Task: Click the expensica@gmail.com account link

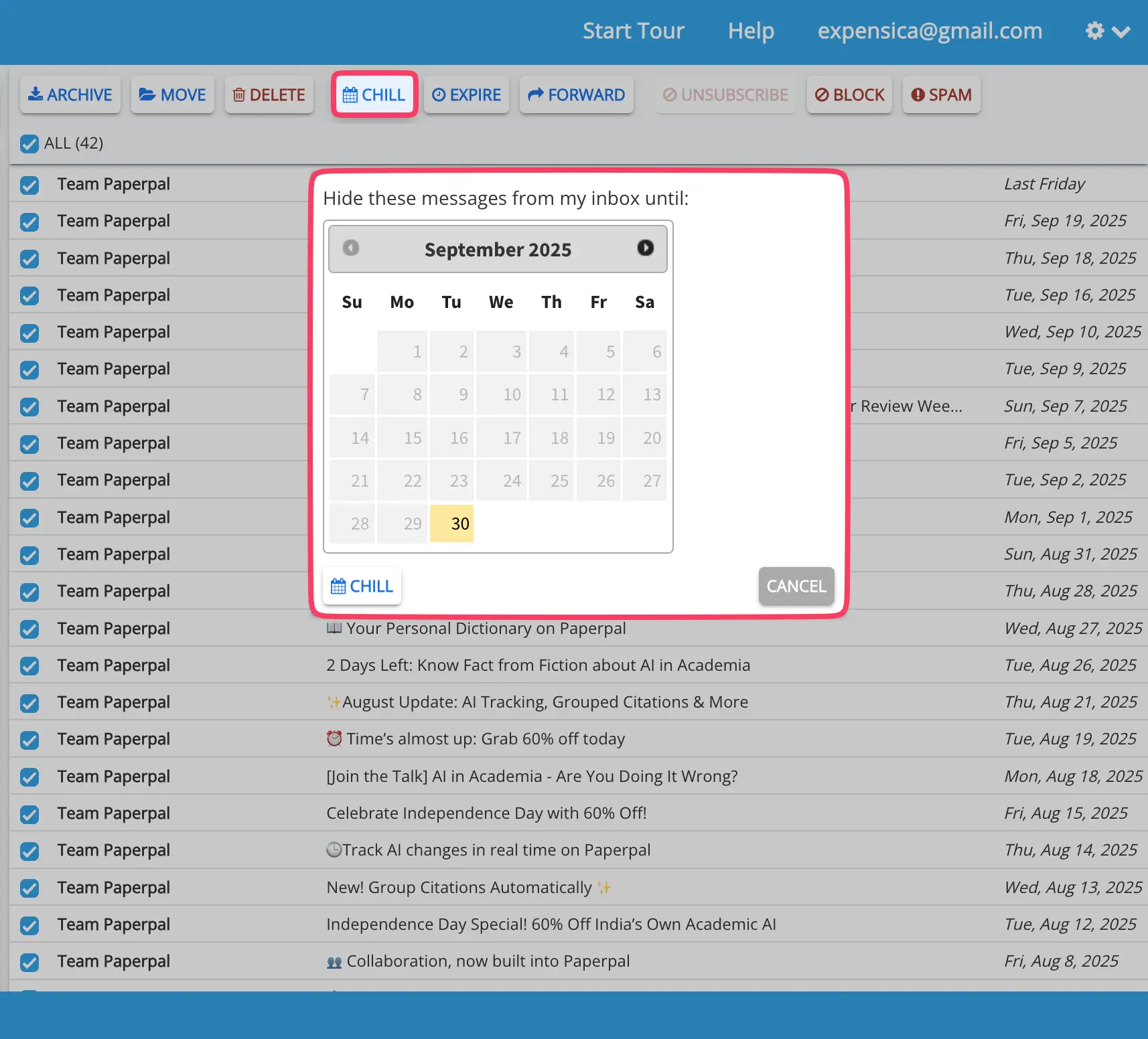Action: point(930,31)
